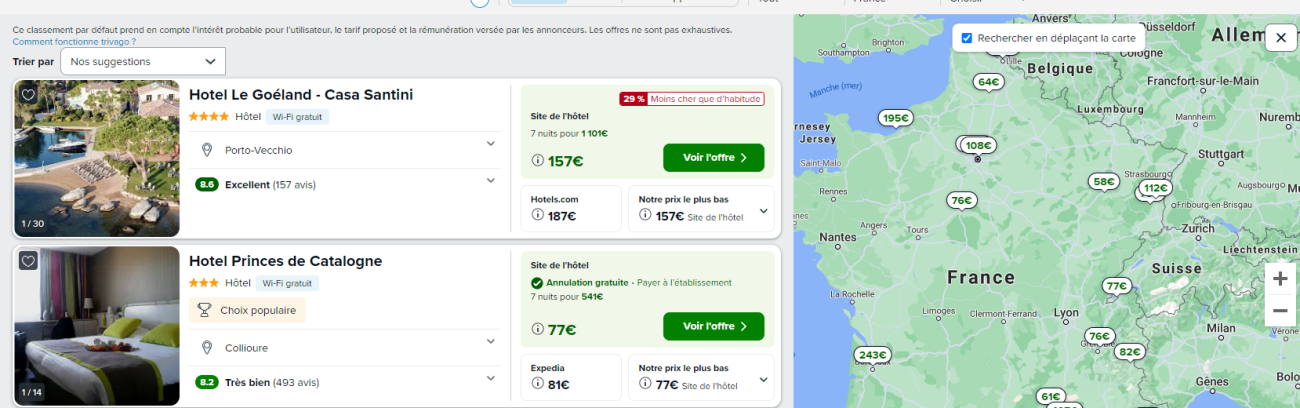Expand the Collioure location row

[345, 347]
